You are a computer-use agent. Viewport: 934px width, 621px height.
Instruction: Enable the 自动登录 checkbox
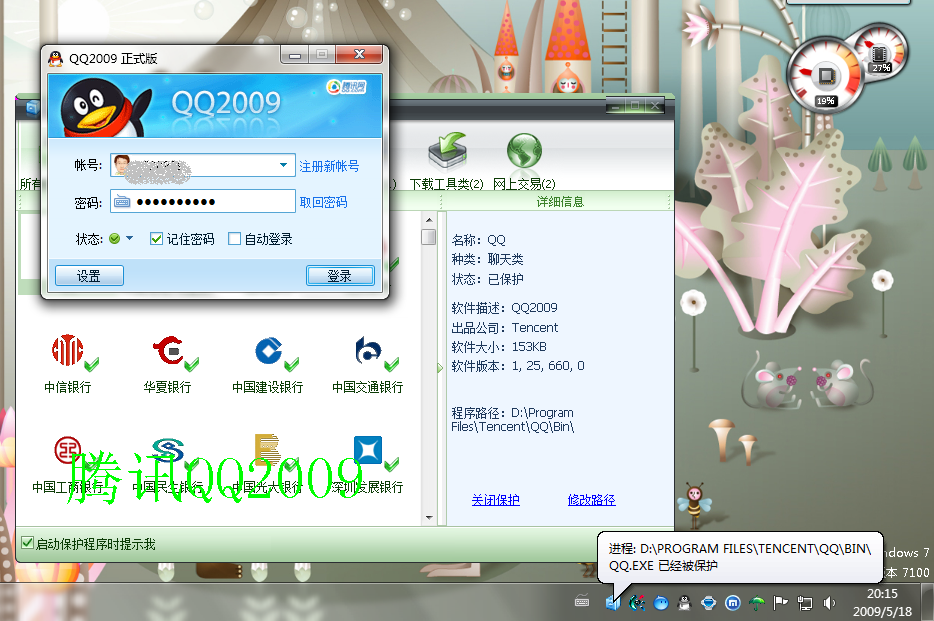(235, 239)
